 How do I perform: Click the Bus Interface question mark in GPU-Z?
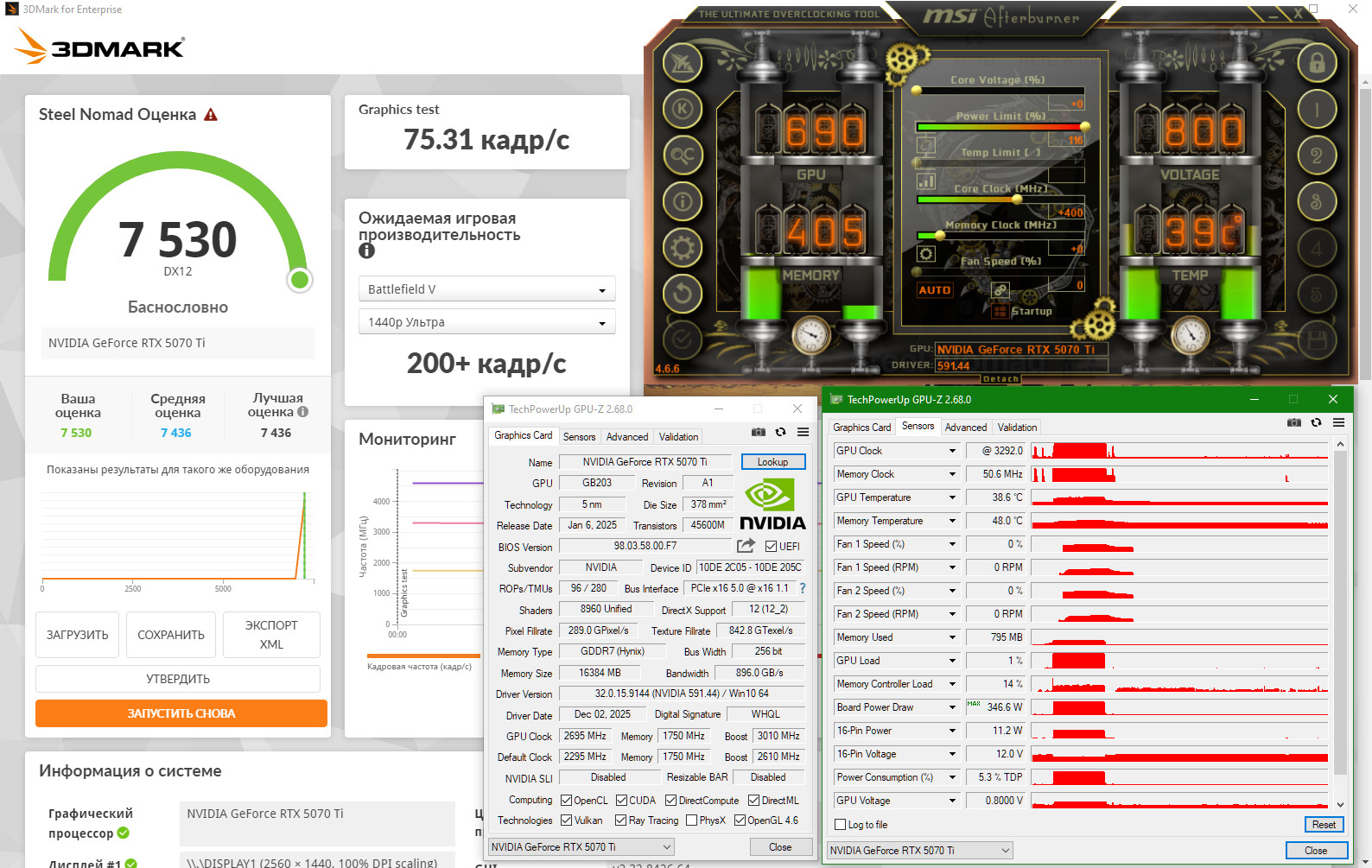coord(803,588)
